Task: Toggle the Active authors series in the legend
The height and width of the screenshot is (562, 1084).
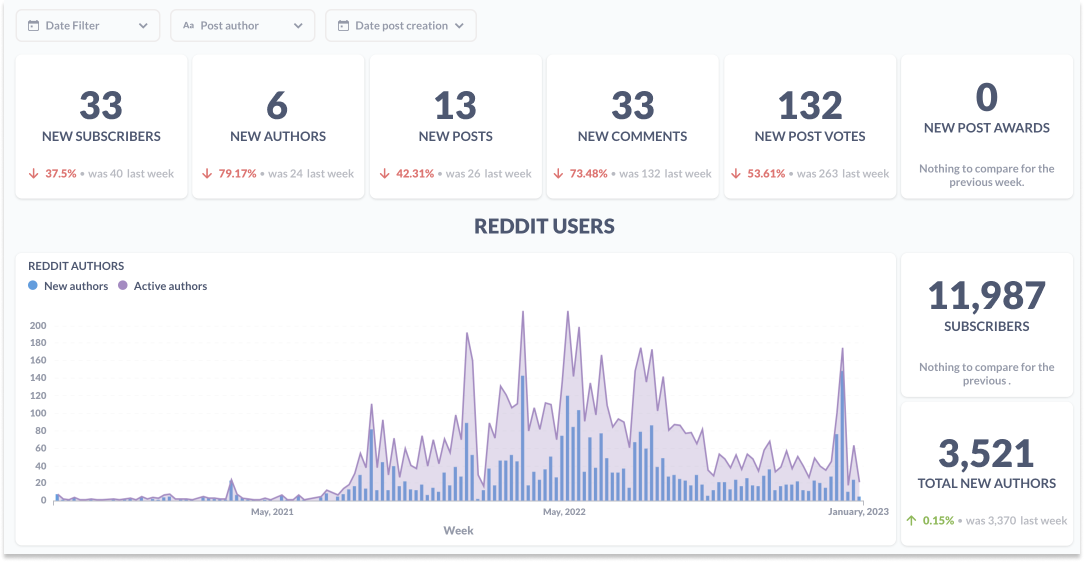Action: [162, 285]
